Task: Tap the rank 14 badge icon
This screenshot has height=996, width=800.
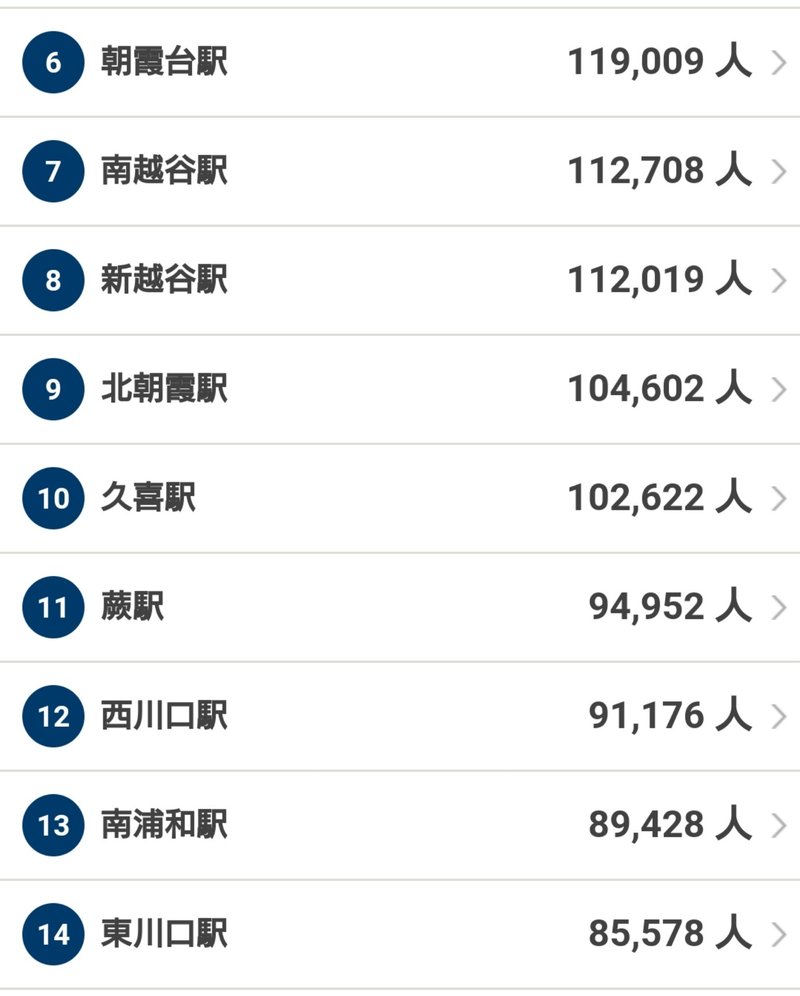Action: point(53,934)
